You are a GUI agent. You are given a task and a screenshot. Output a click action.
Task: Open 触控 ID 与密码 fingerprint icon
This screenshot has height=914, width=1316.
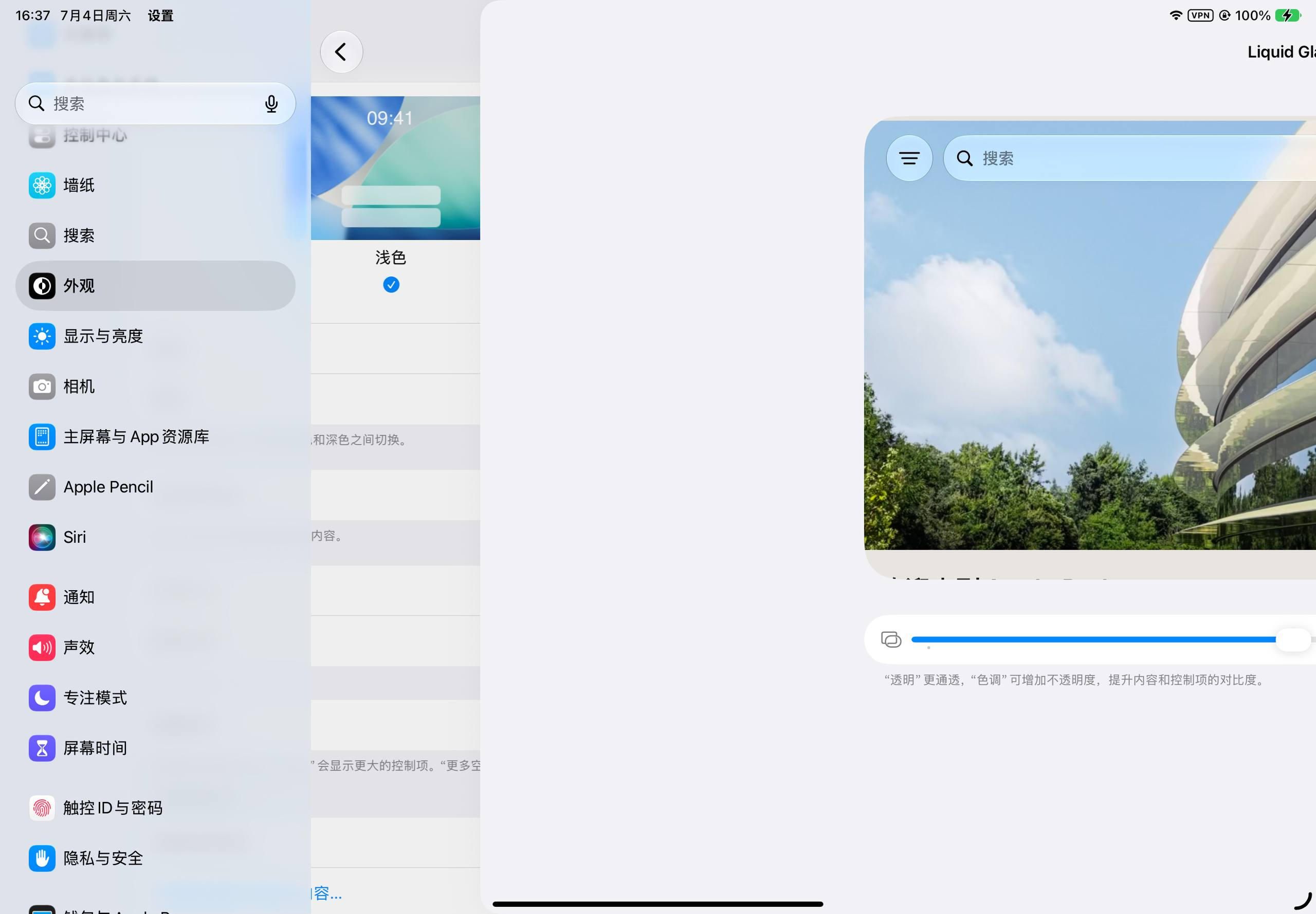(x=42, y=808)
